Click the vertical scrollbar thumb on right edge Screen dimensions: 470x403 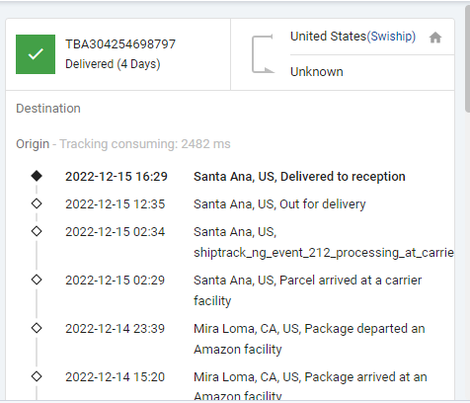467,59
